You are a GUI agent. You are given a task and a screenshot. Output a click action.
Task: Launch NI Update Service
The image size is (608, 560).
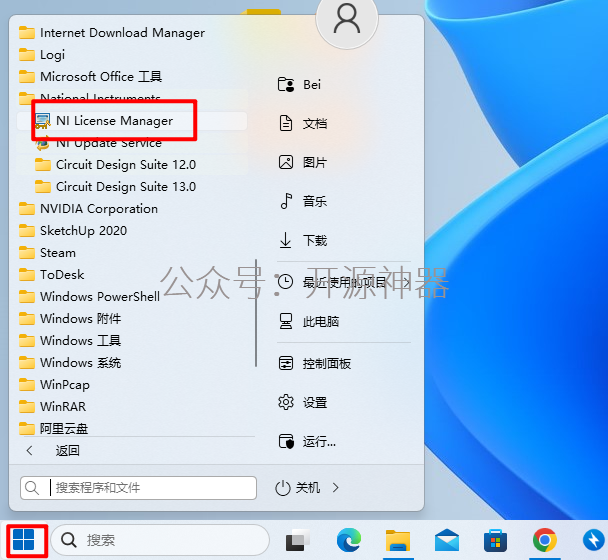tap(132, 143)
